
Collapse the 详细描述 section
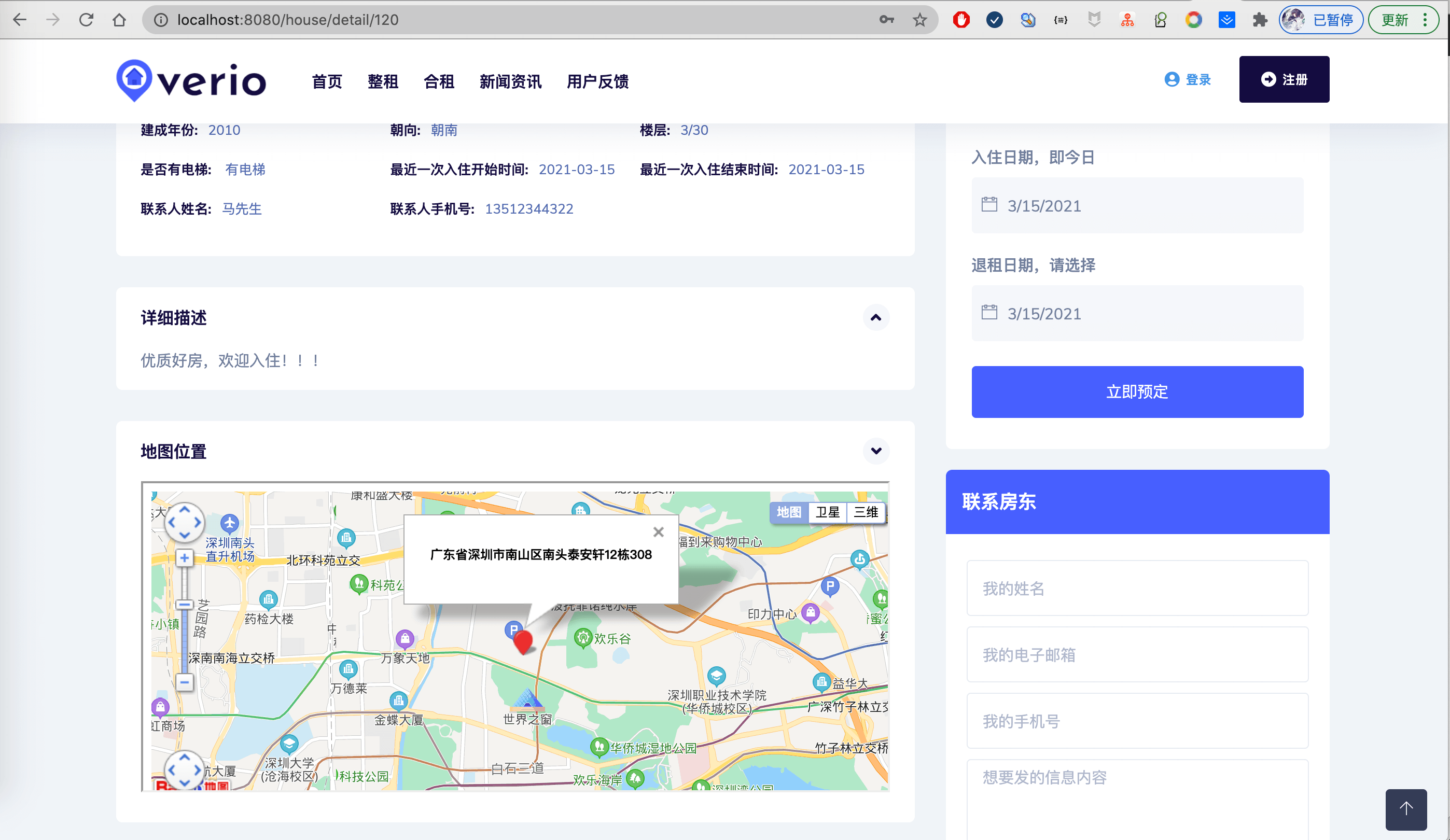tap(875, 317)
